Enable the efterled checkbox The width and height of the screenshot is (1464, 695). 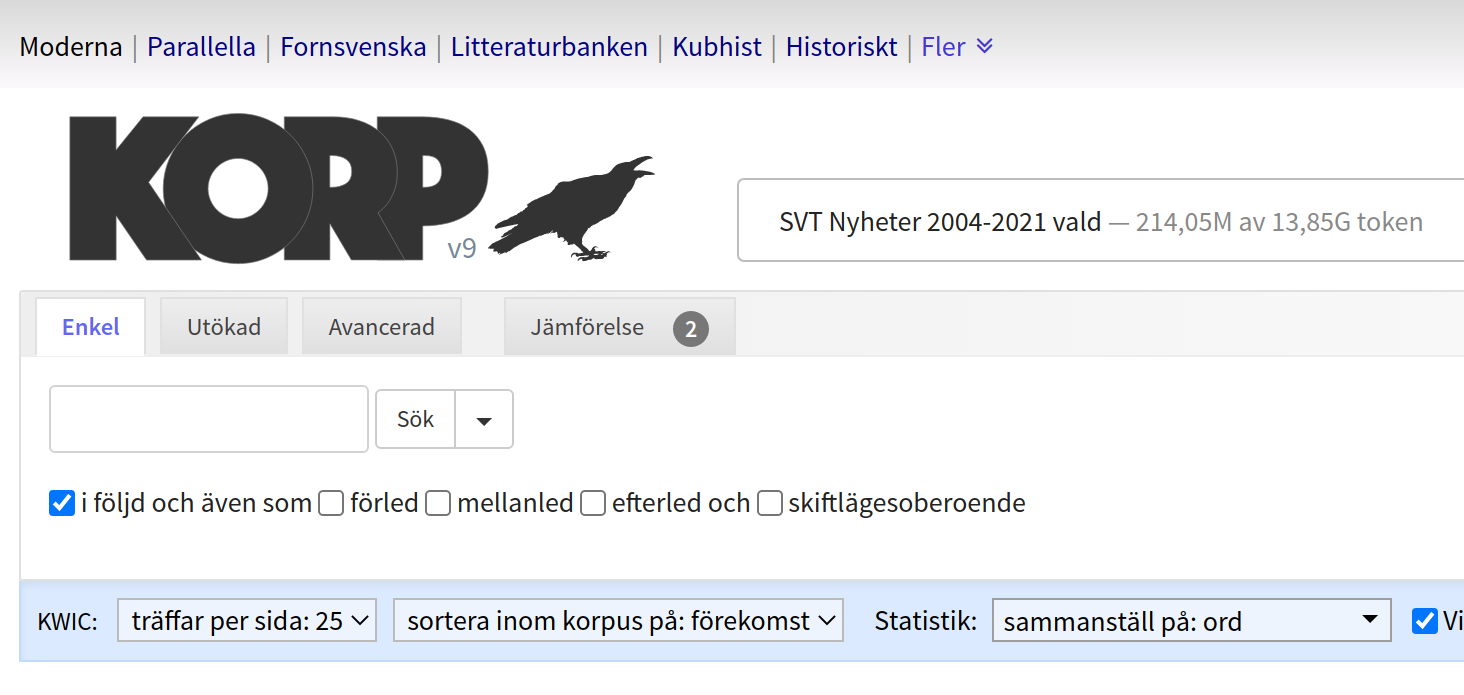[x=593, y=504]
